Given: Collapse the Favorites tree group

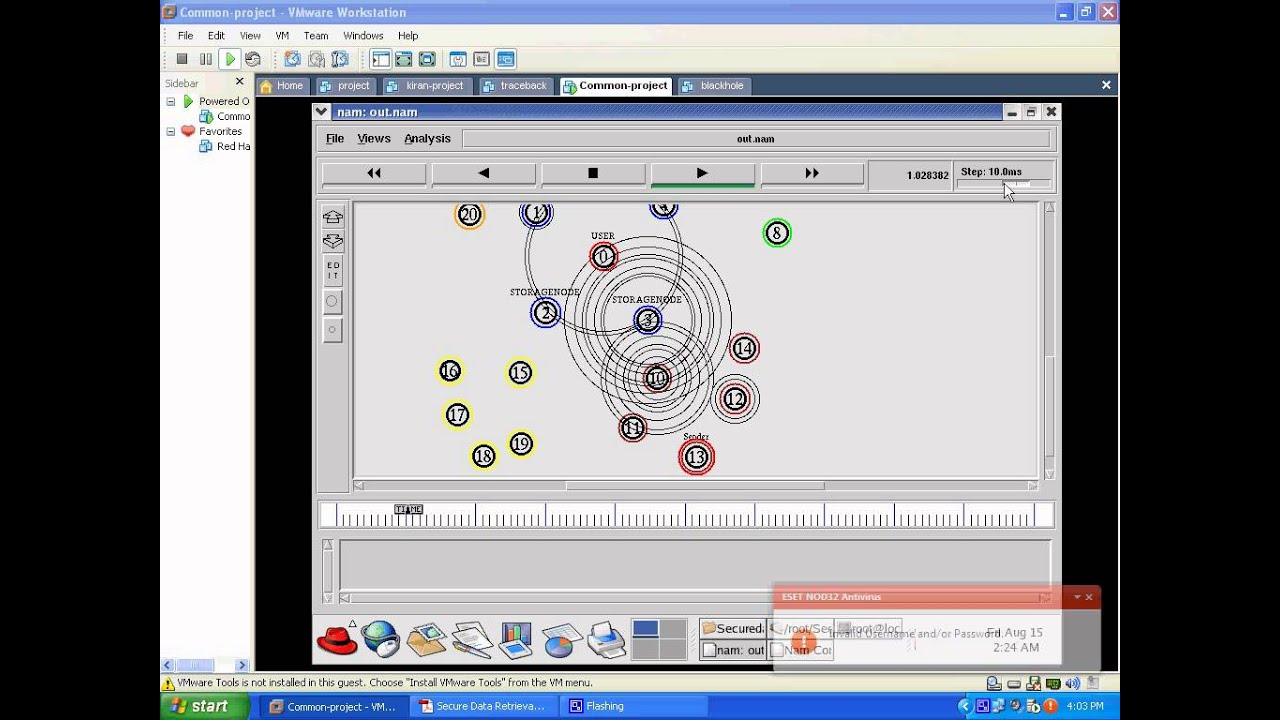Looking at the screenshot, I should (x=171, y=131).
